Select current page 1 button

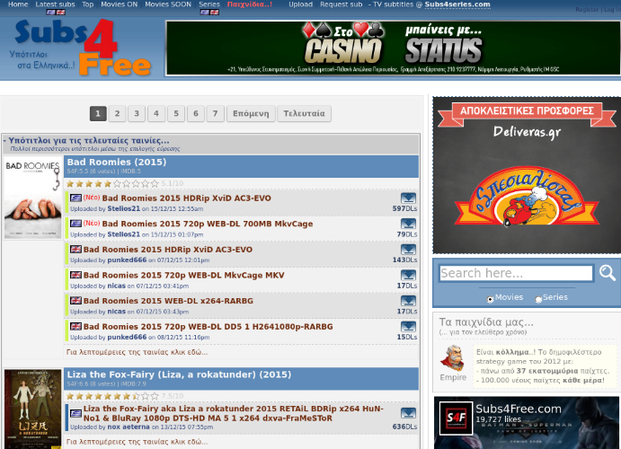(x=98, y=114)
